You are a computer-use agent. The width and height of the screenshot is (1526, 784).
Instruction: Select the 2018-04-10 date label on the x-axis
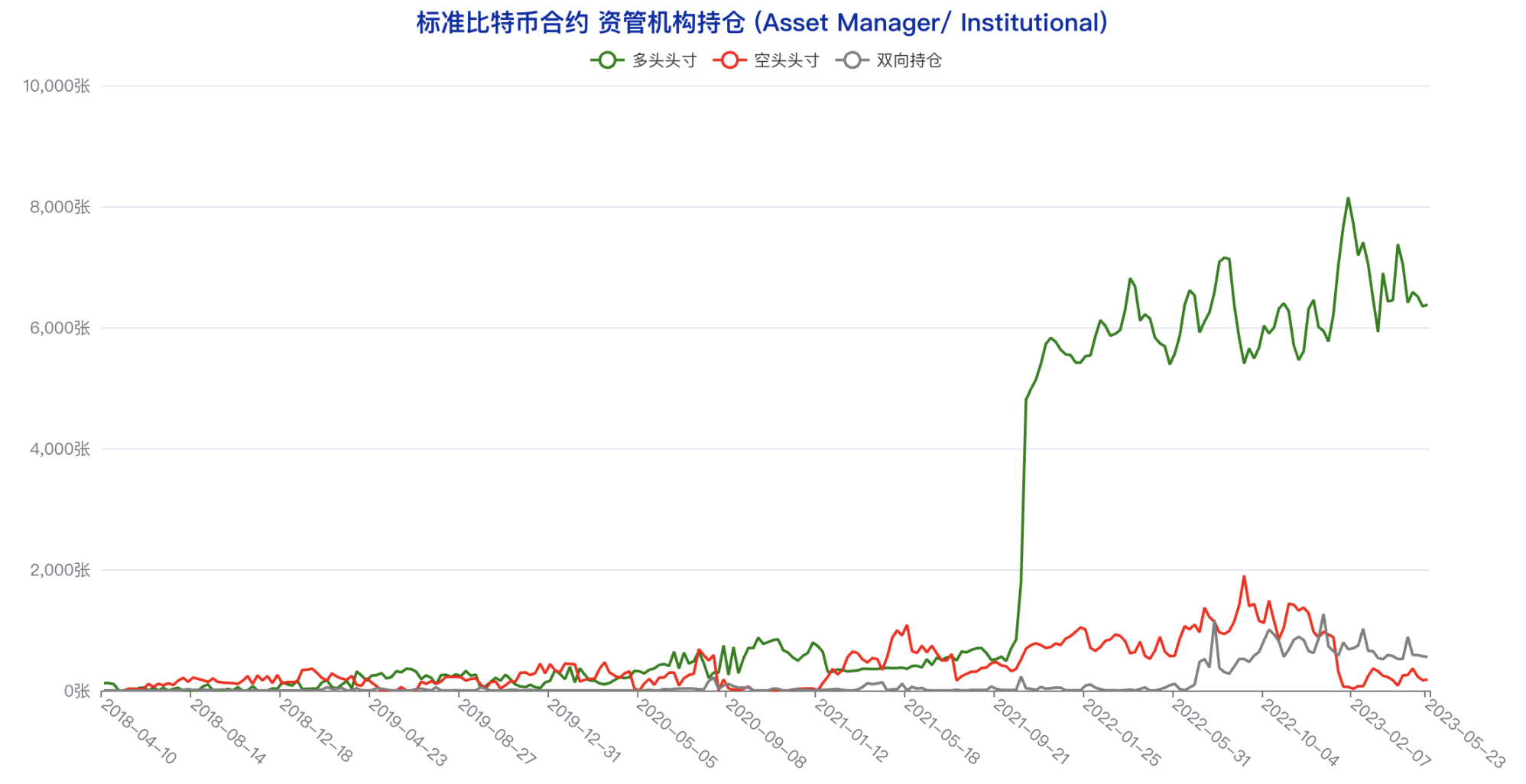[x=139, y=732]
